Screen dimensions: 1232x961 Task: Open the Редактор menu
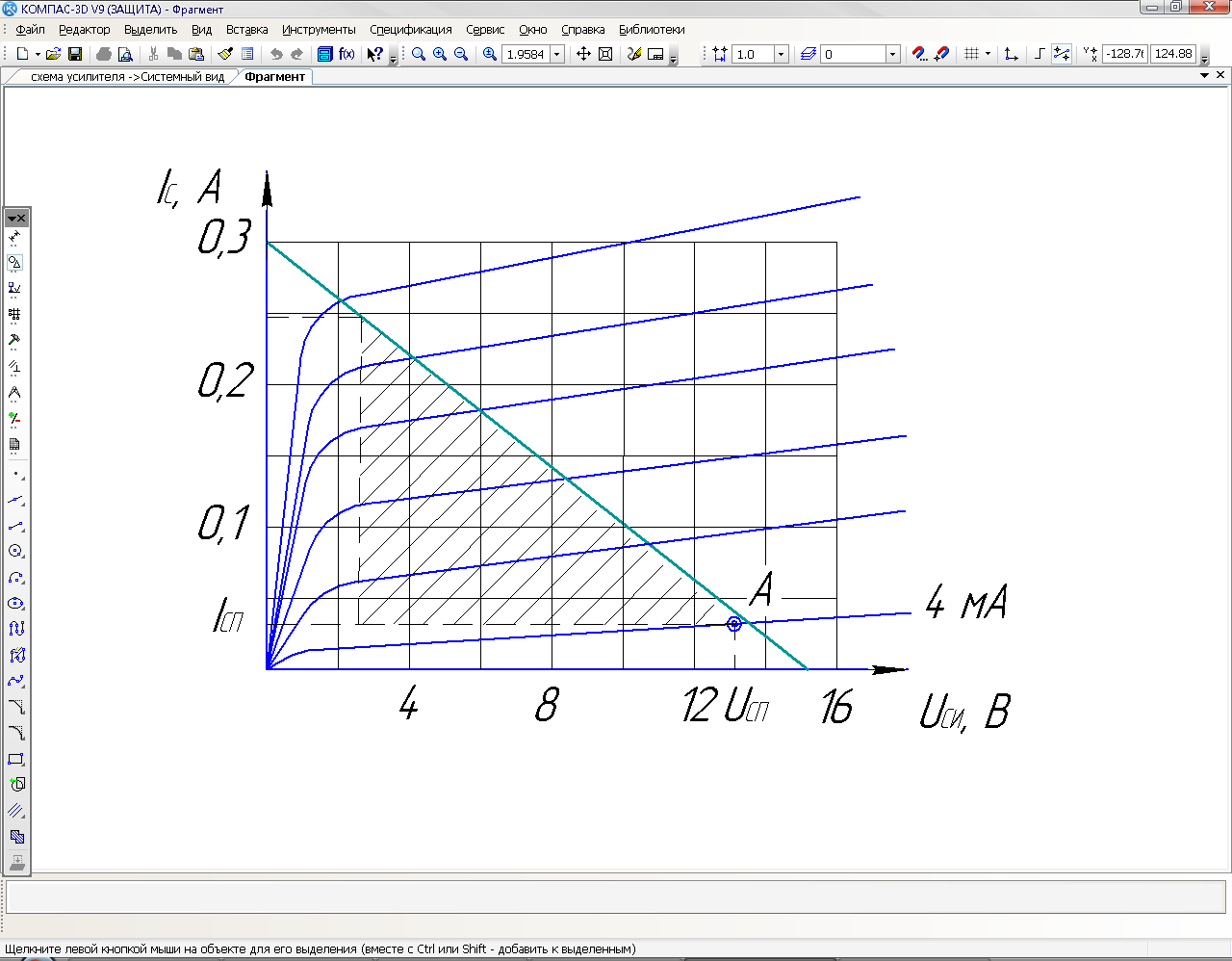[85, 30]
